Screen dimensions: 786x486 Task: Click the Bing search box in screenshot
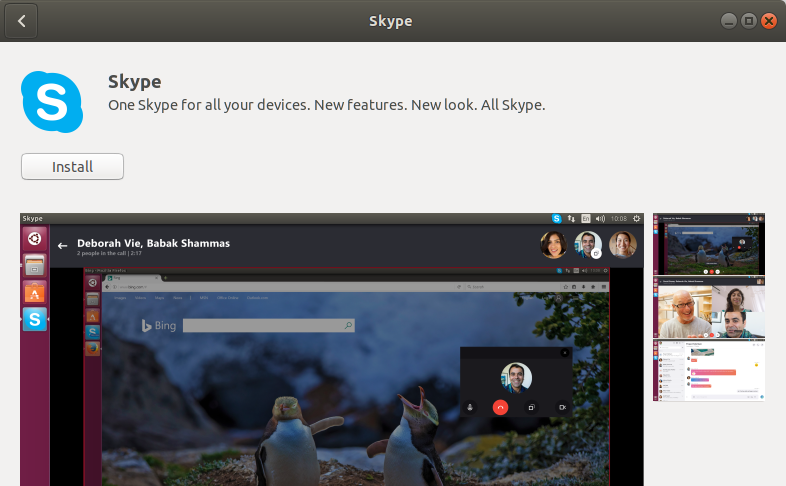click(269, 326)
